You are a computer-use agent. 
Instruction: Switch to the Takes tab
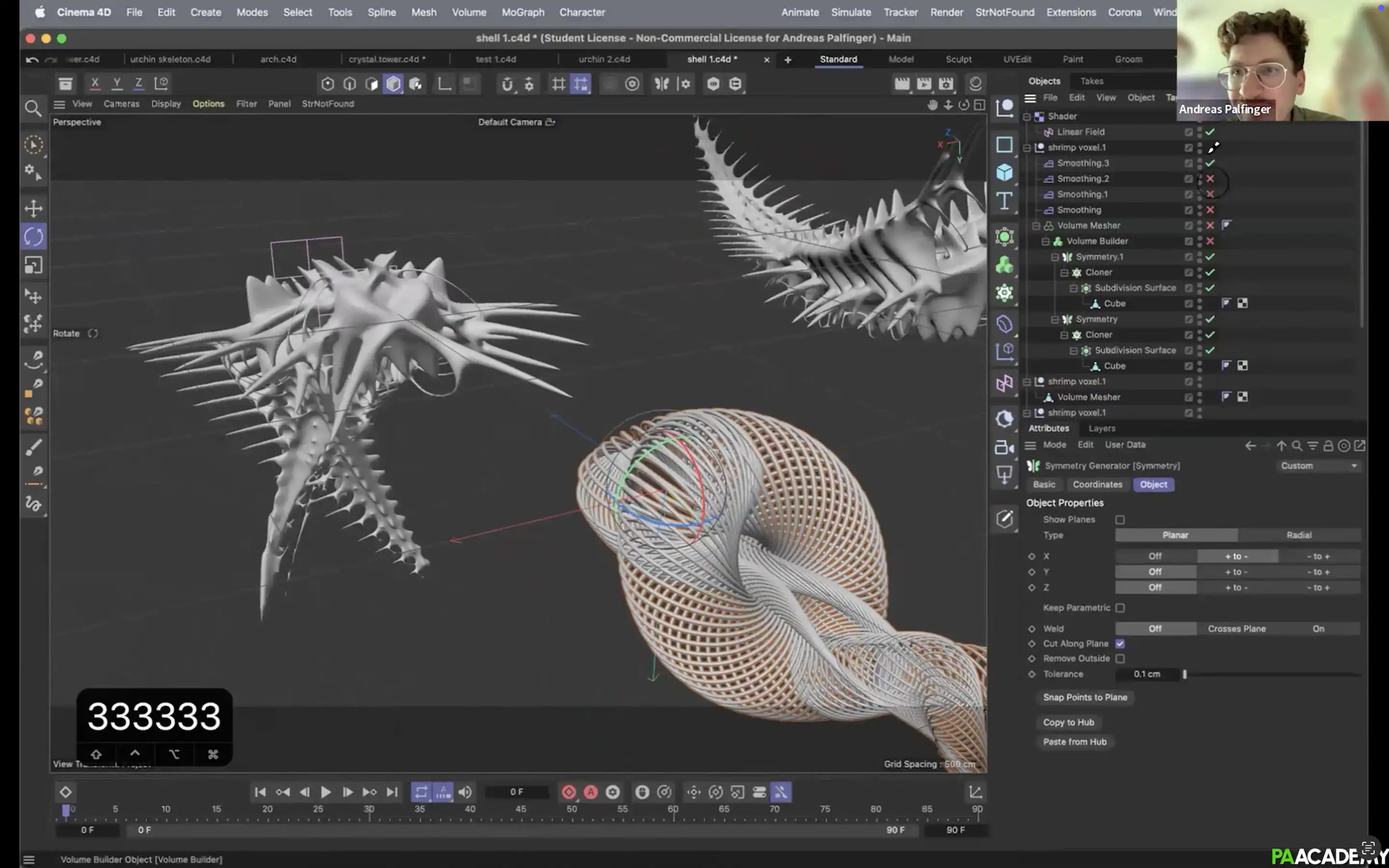pos(1091,81)
